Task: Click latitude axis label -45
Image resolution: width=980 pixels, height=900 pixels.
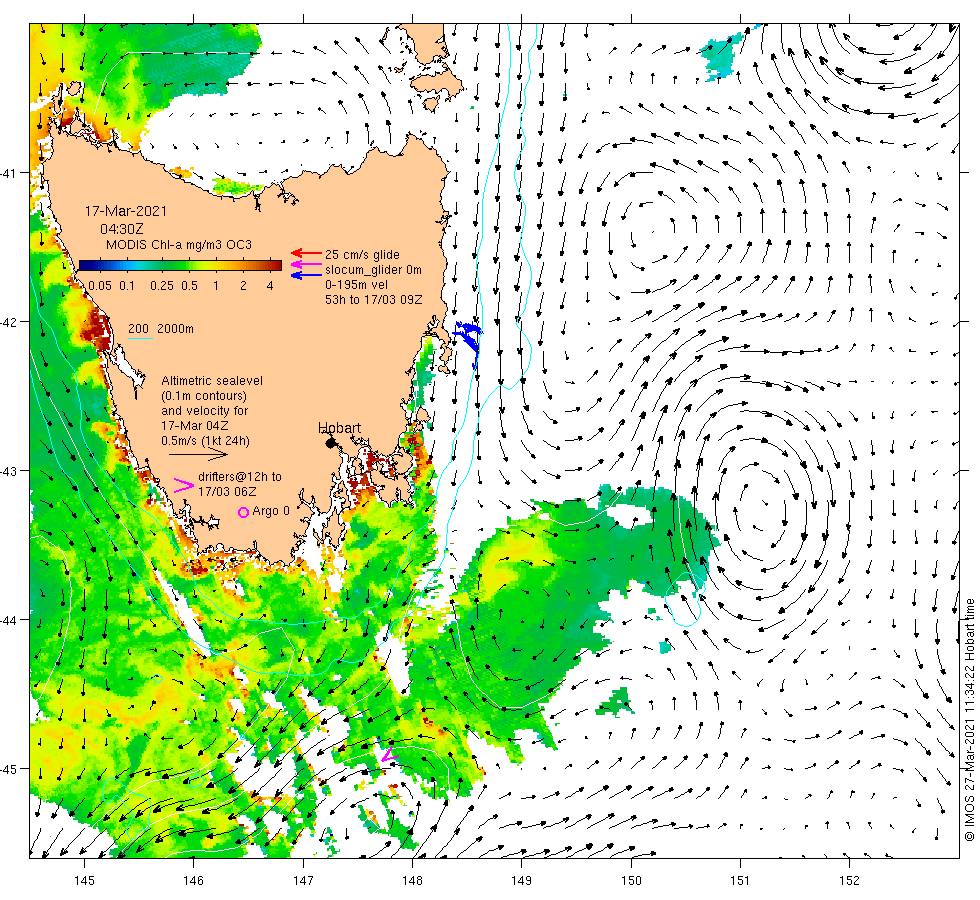Action: (x=9, y=769)
